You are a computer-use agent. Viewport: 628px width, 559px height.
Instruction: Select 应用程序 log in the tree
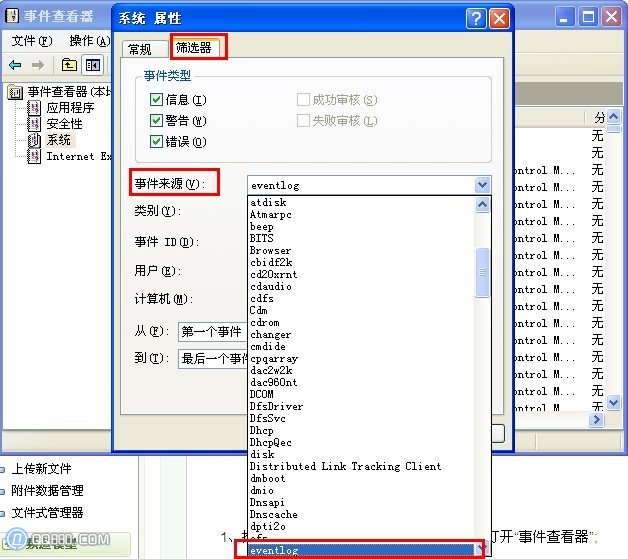point(70,108)
